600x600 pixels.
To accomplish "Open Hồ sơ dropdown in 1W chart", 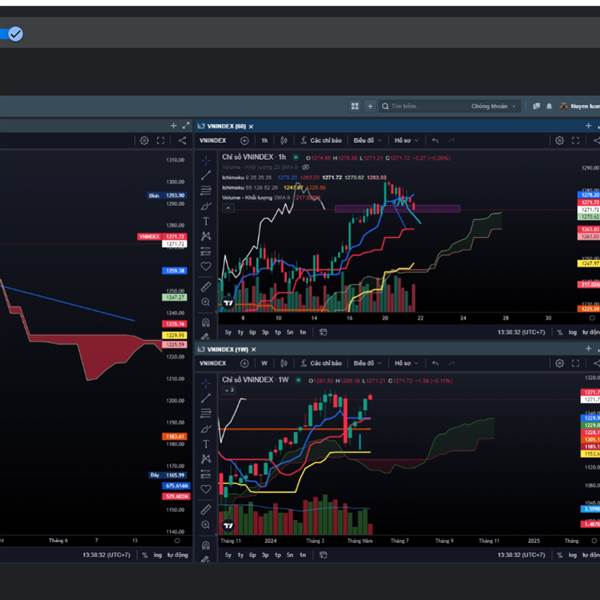I will coord(406,363).
